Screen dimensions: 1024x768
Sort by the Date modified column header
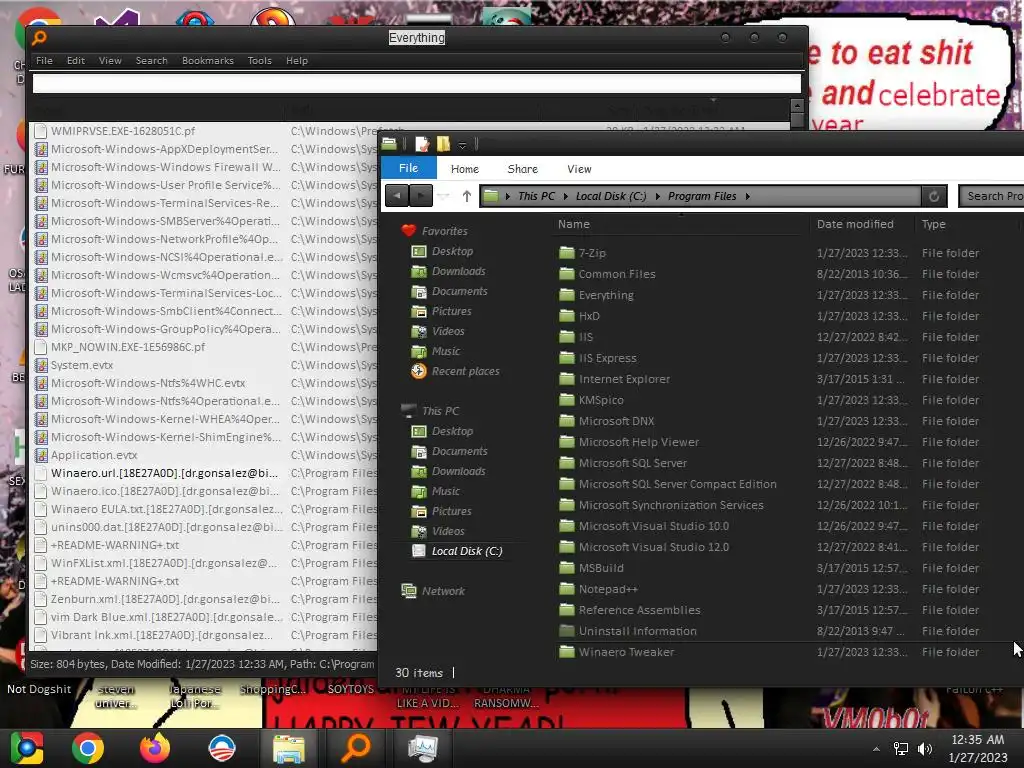(x=855, y=224)
